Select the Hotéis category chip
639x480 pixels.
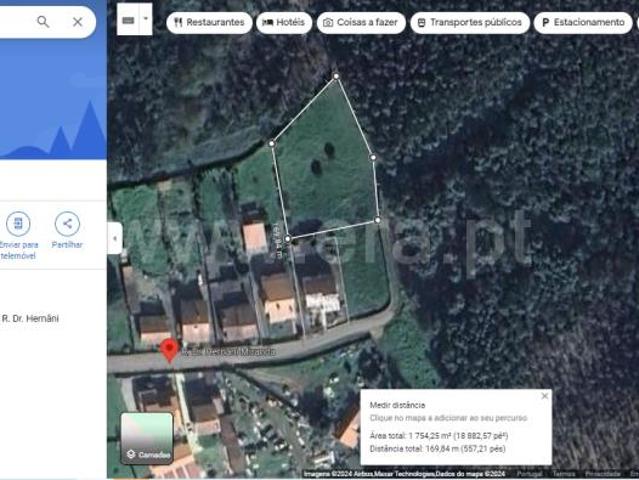coord(284,22)
